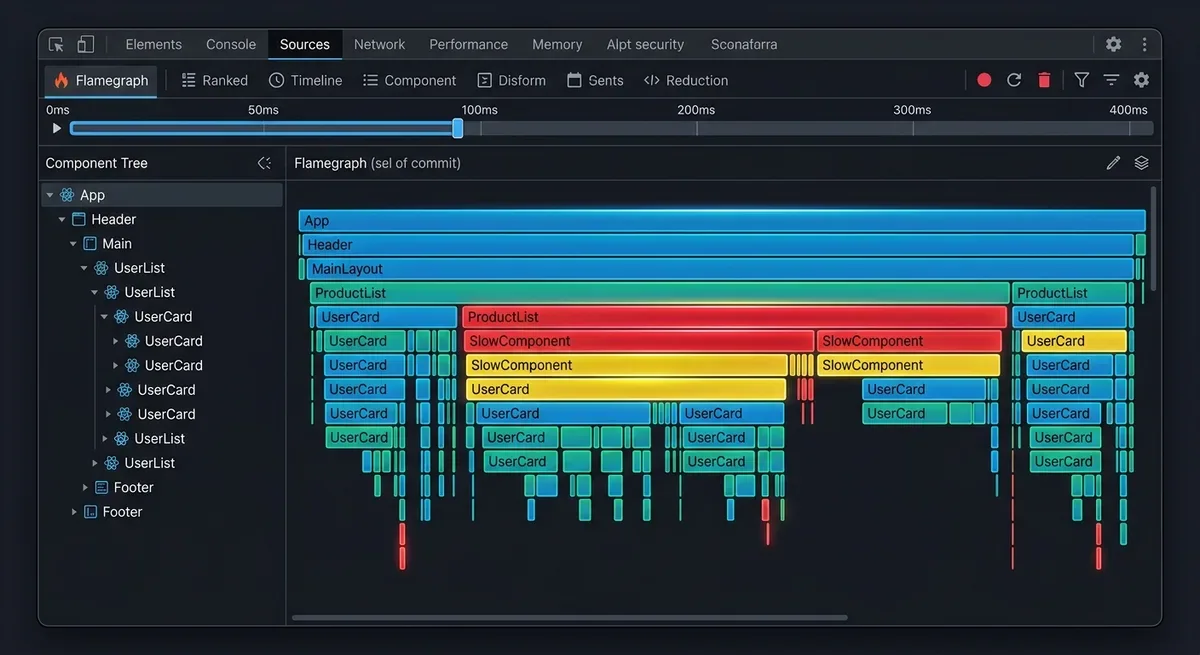Viewport: 1200px width, 655px height.
Task: Select the red ProductList bar
Action: click(x=734, y=317)
